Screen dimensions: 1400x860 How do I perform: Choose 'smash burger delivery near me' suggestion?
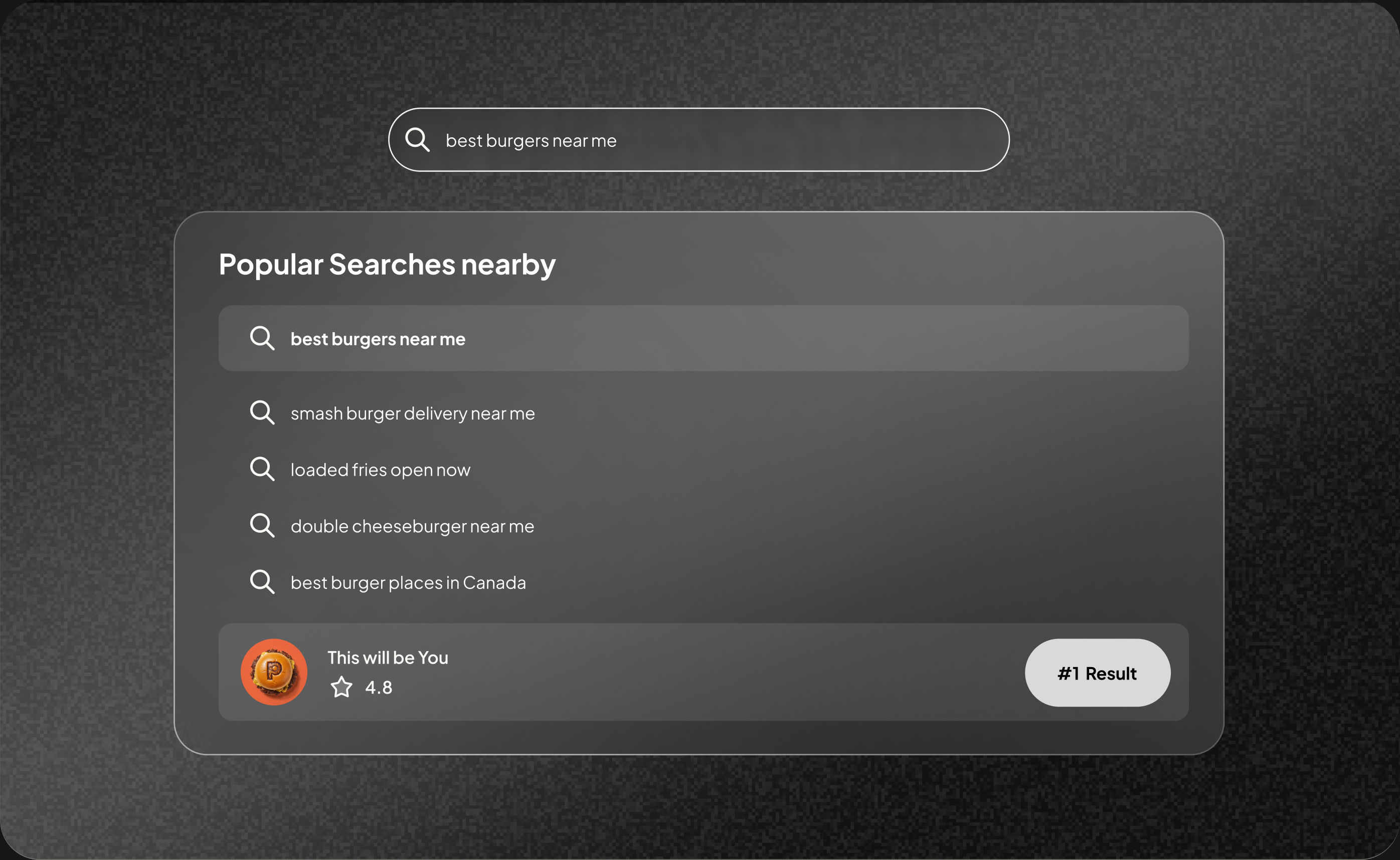413,413
